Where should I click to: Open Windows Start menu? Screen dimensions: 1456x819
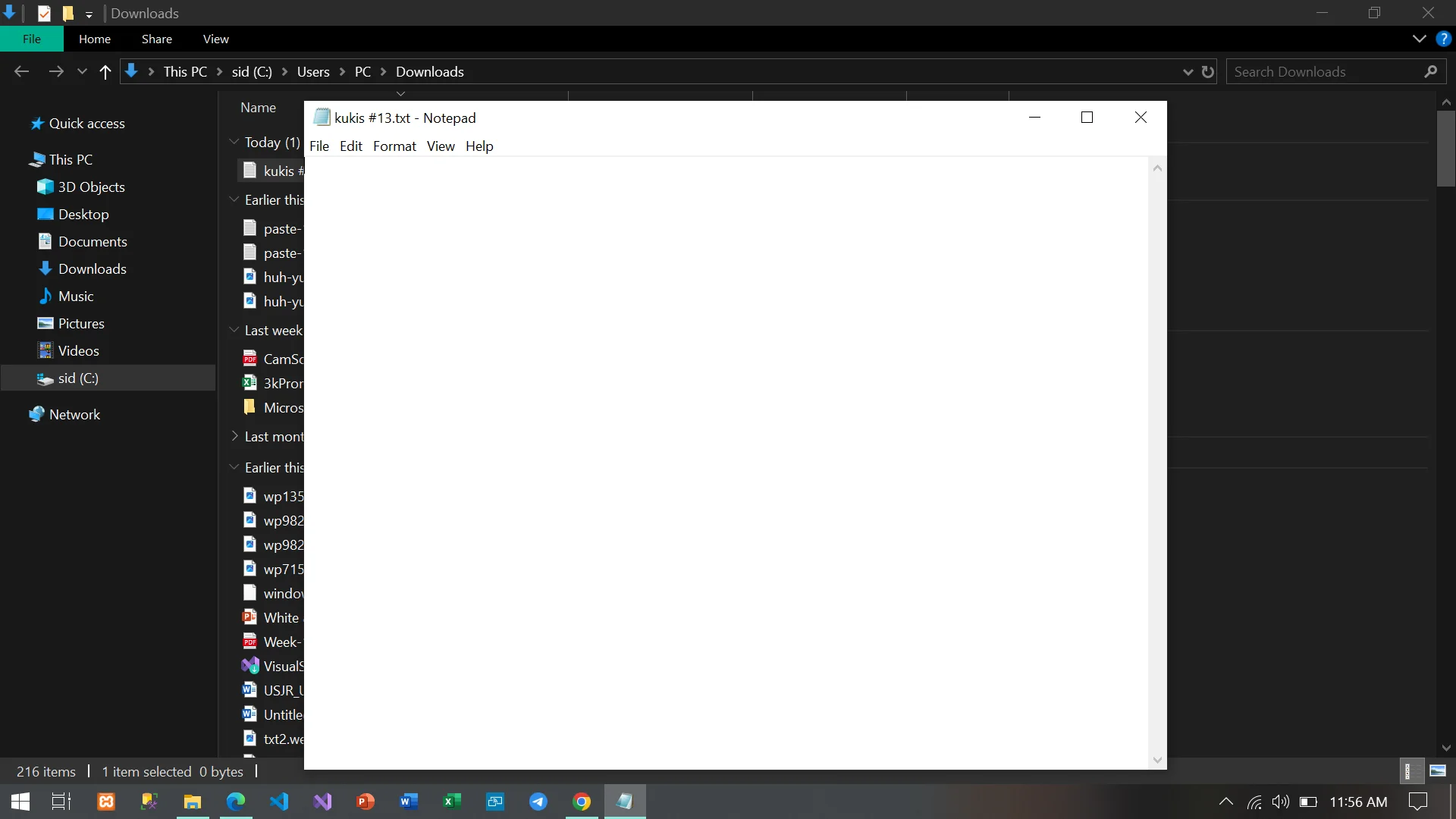(20, 802)
